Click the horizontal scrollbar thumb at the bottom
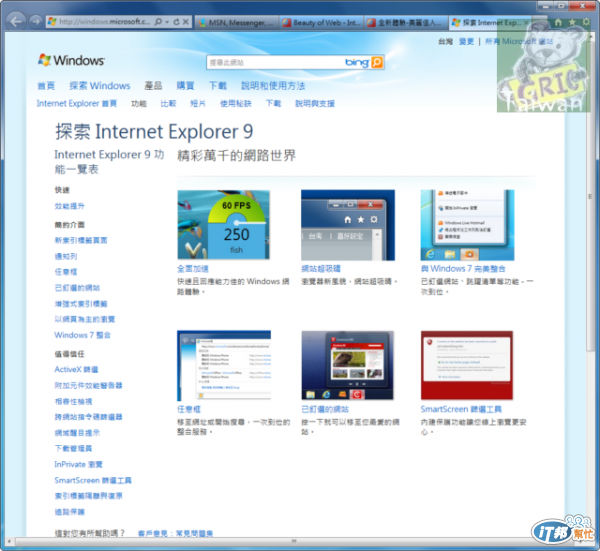The image size is (600, 551). (294, 541)
